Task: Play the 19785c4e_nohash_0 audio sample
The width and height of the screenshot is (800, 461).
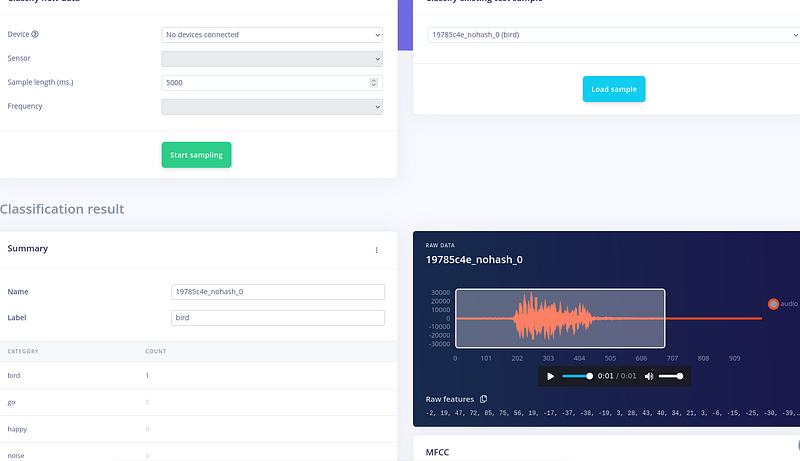Action: pos(551,376)
